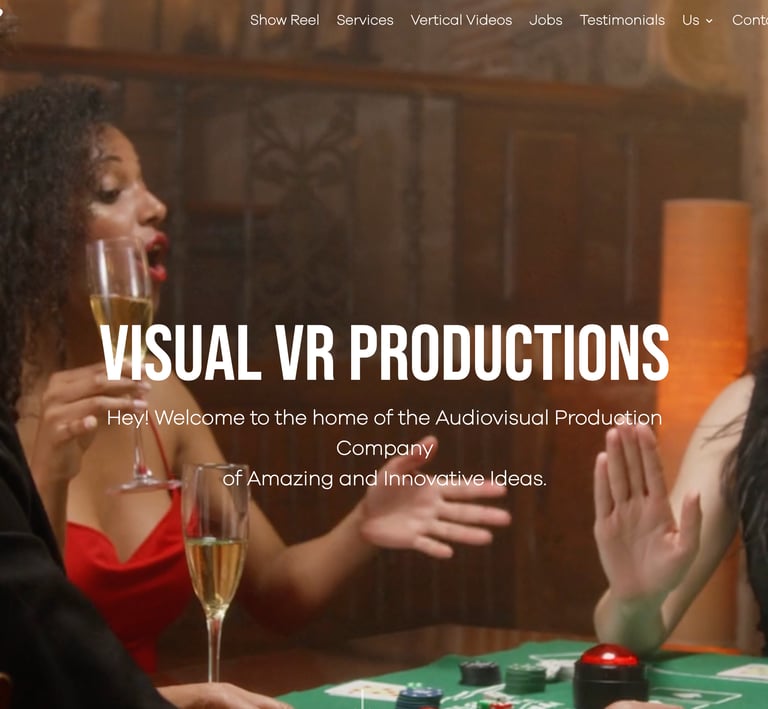Expand the Us dropdown menu
Image resolution: width=768 pixels, height=709 pixels.
pos(697,20)
